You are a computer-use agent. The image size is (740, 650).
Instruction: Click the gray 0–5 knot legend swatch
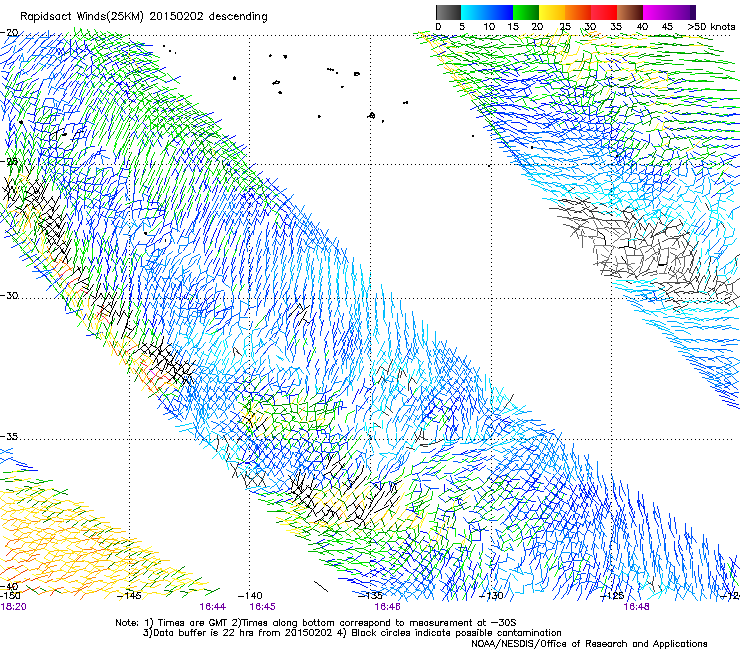coord(448,12)
